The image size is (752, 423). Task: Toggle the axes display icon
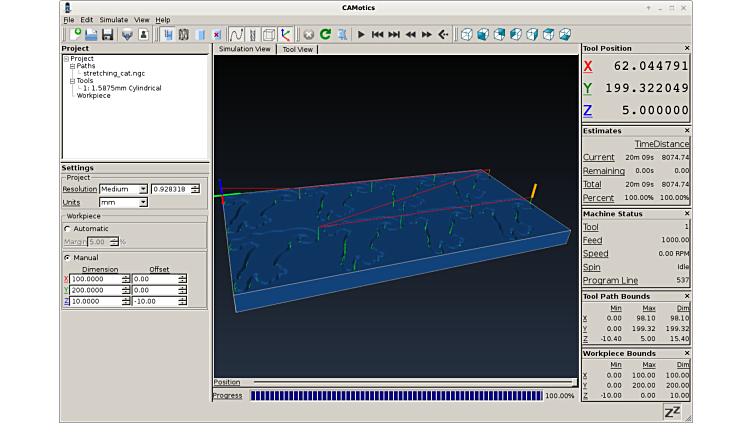(286, 34)
